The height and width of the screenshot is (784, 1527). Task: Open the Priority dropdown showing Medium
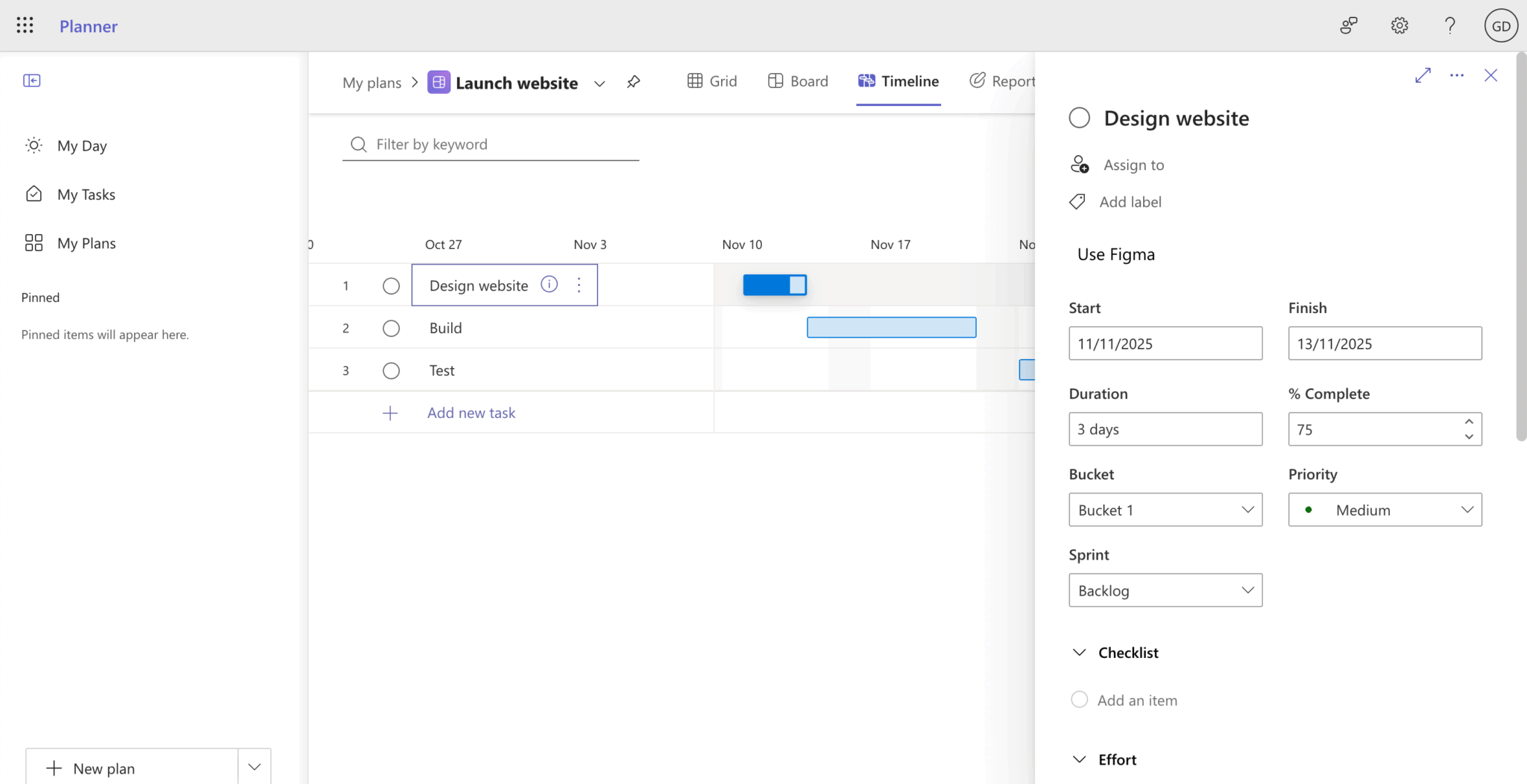[1385, 510]
